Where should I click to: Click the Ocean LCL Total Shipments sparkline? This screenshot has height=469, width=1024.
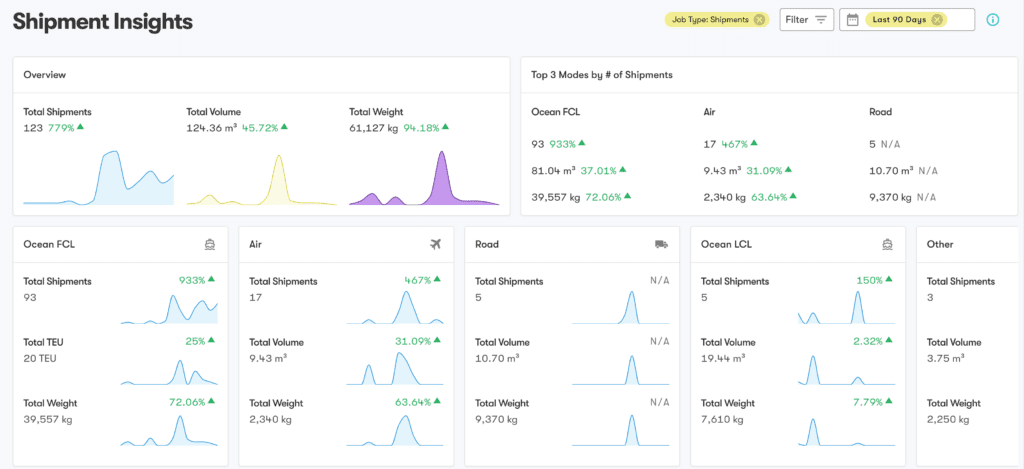point(846,307)
